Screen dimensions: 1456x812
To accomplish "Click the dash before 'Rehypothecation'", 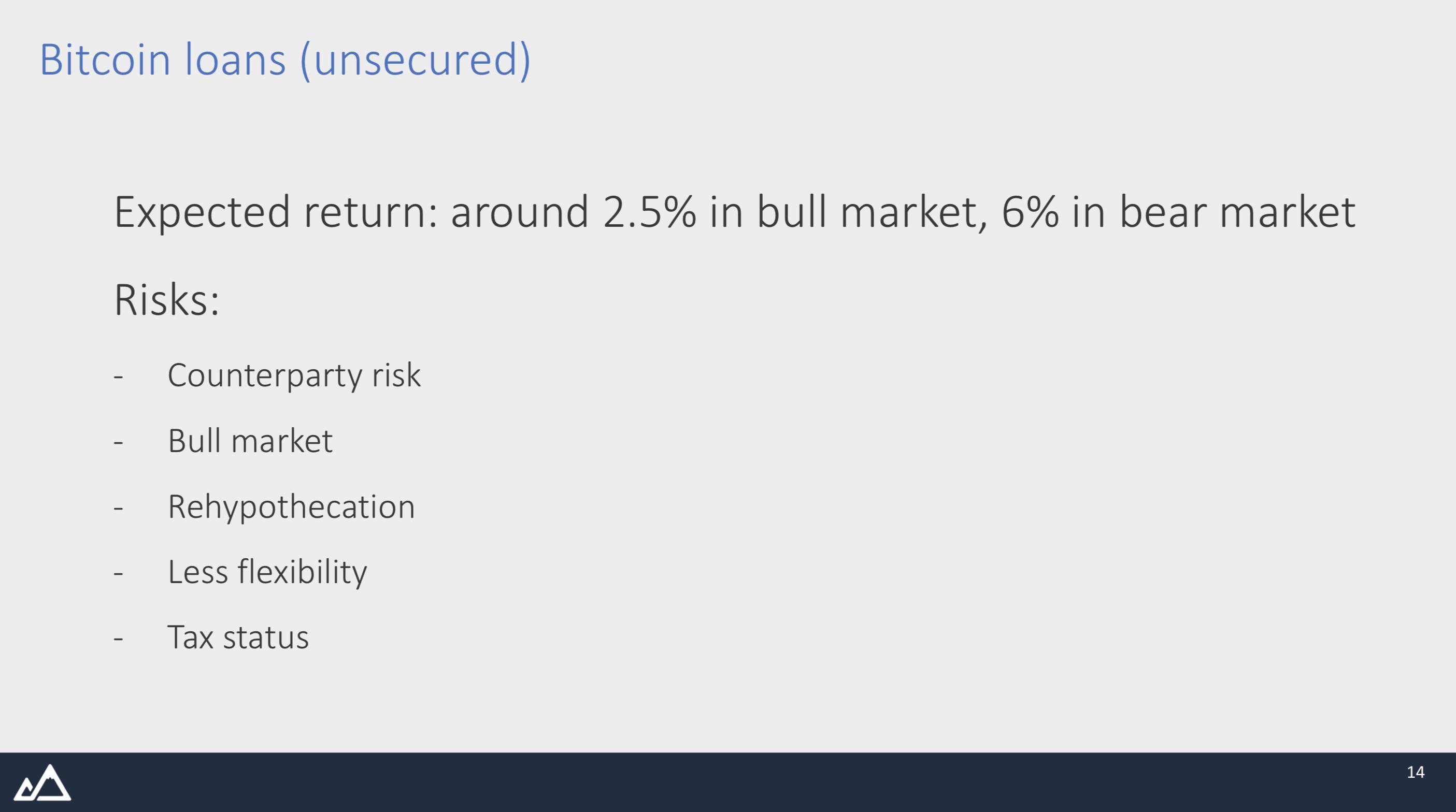I will (118, 508).
